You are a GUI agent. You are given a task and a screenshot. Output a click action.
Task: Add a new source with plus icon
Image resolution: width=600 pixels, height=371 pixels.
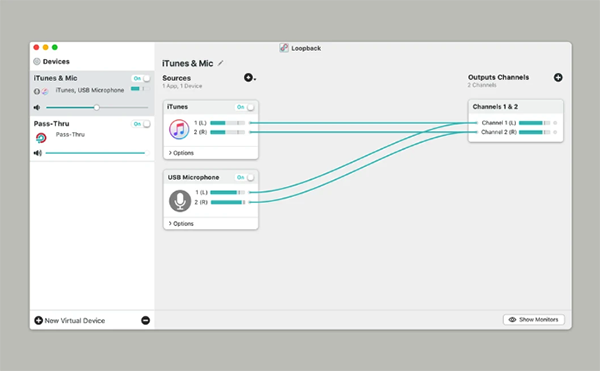[x=249, y=78]
